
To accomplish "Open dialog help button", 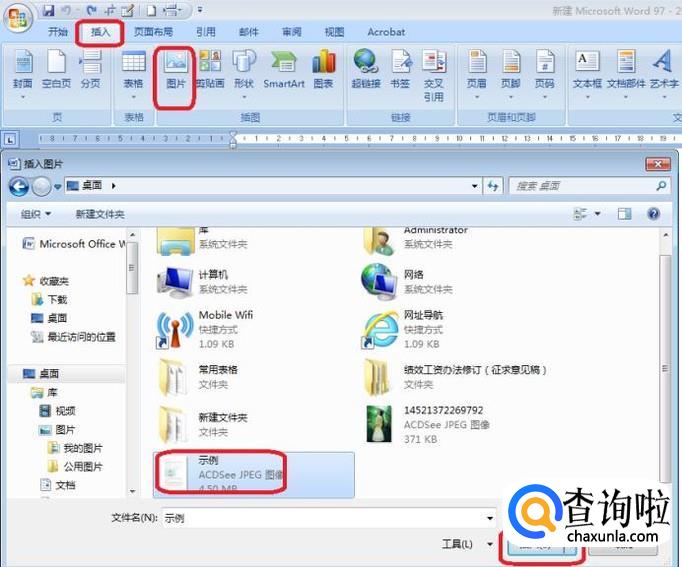I will pyautogui.click(x=653, y=213).
